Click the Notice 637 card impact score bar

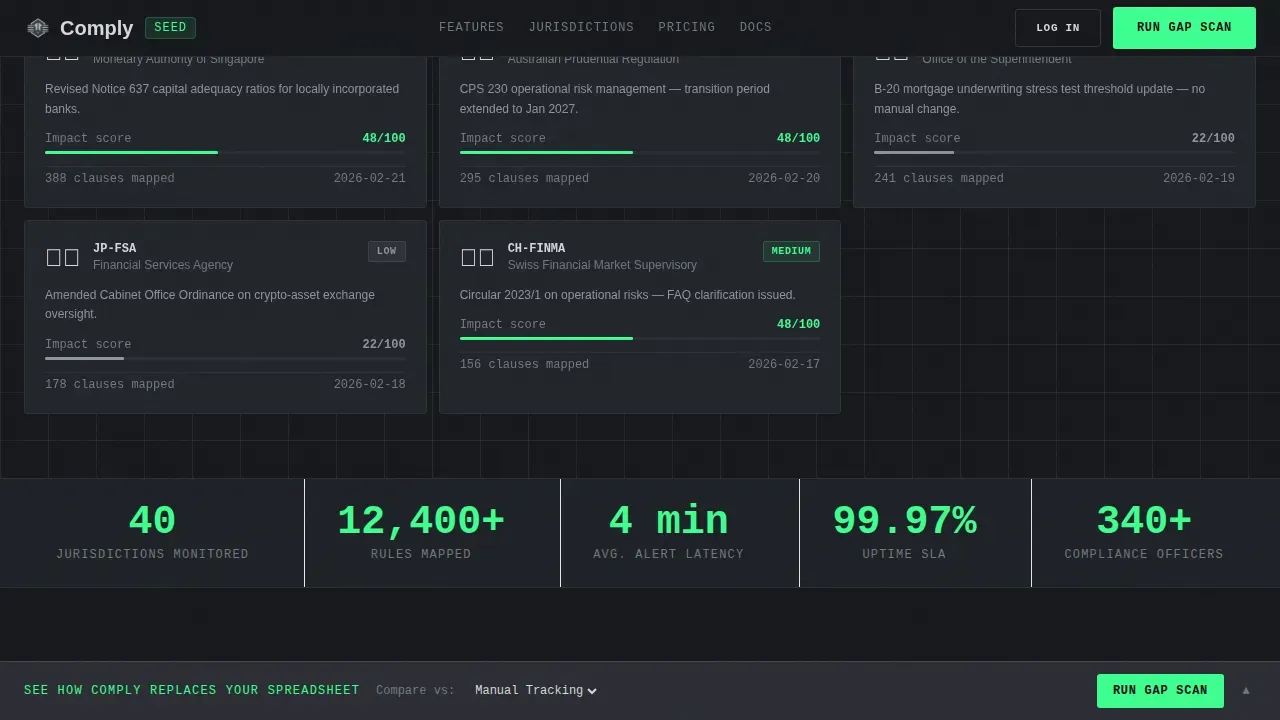[x=225, y=152]
